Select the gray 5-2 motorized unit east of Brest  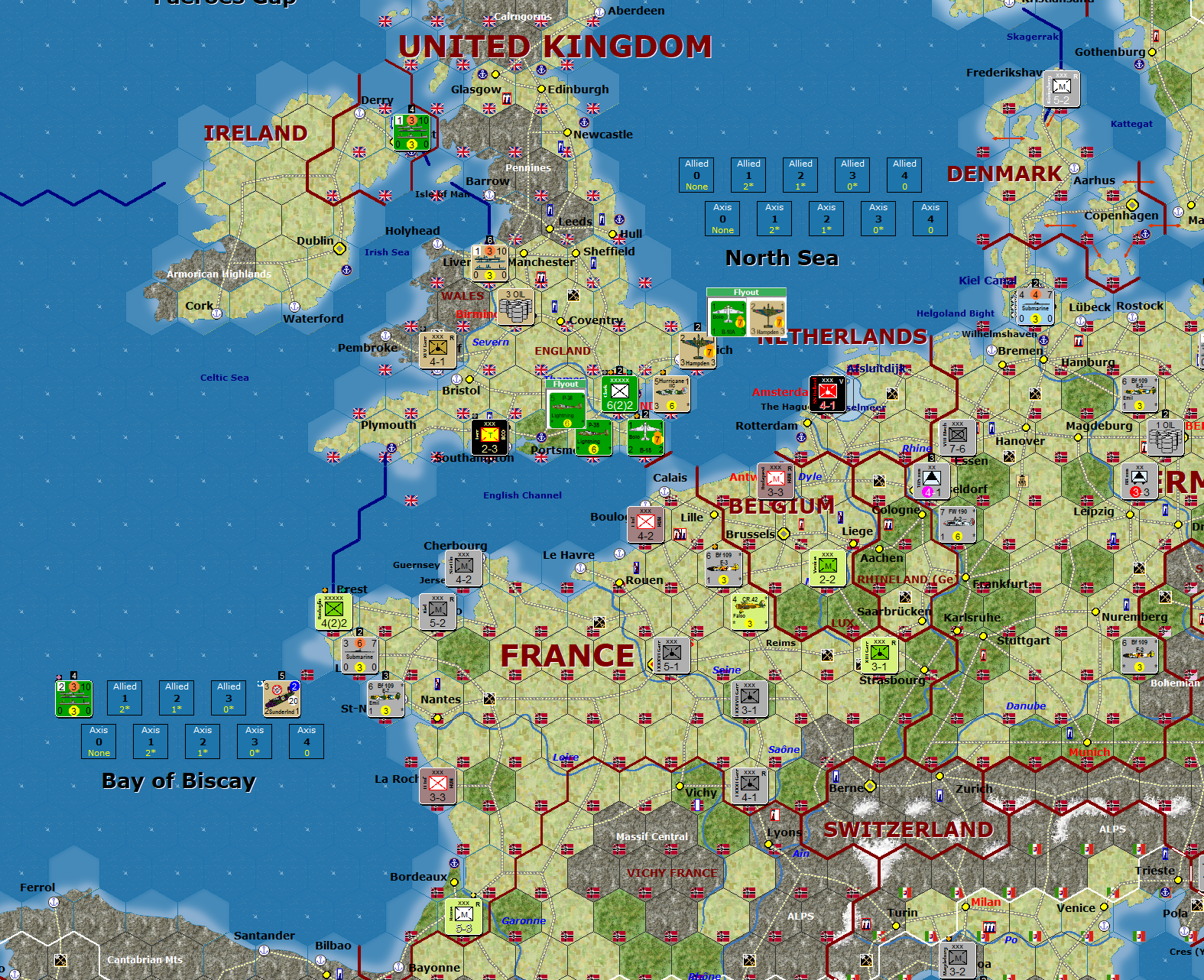click(x=438, y=612)
